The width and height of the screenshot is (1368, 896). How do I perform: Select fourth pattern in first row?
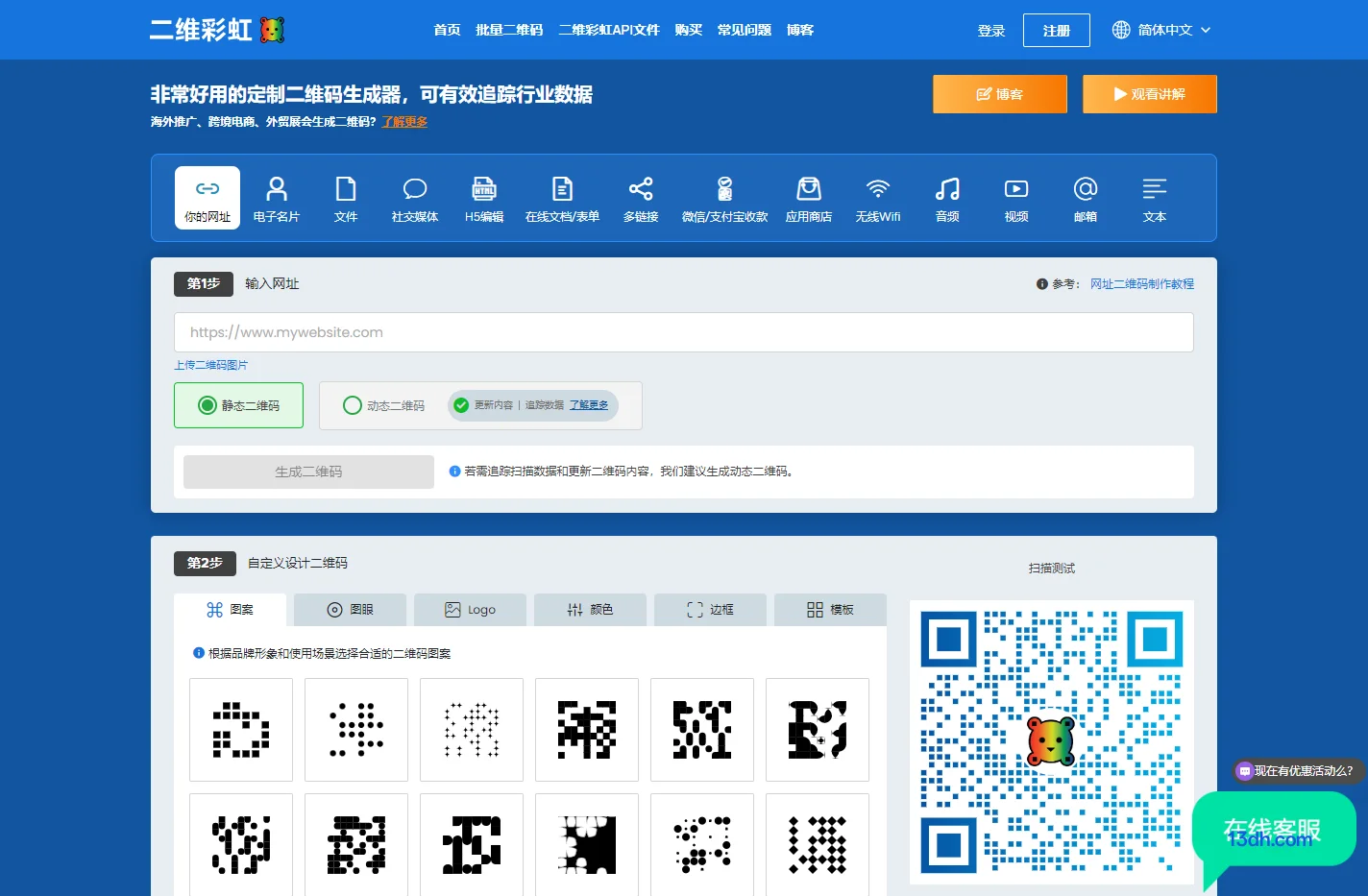coord(587,730)
